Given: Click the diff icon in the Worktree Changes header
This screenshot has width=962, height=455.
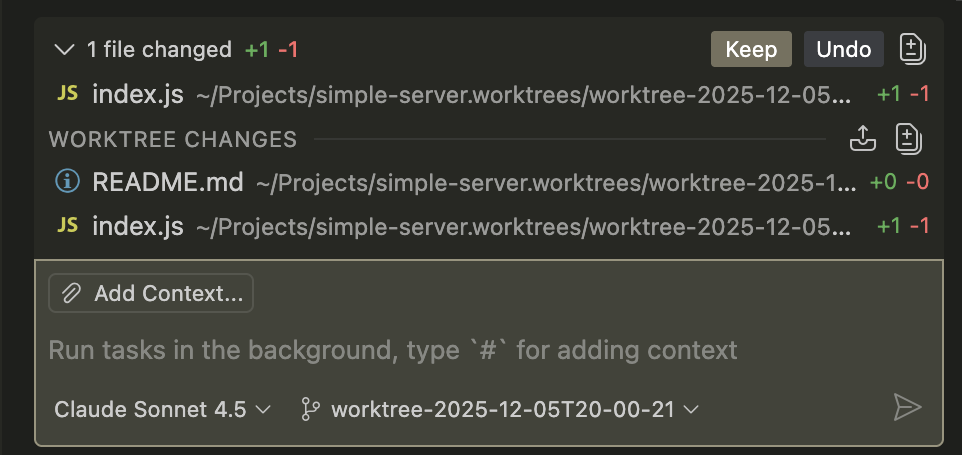Looking at the screenshot, I should pyautogui.click(x=908, y=139).
